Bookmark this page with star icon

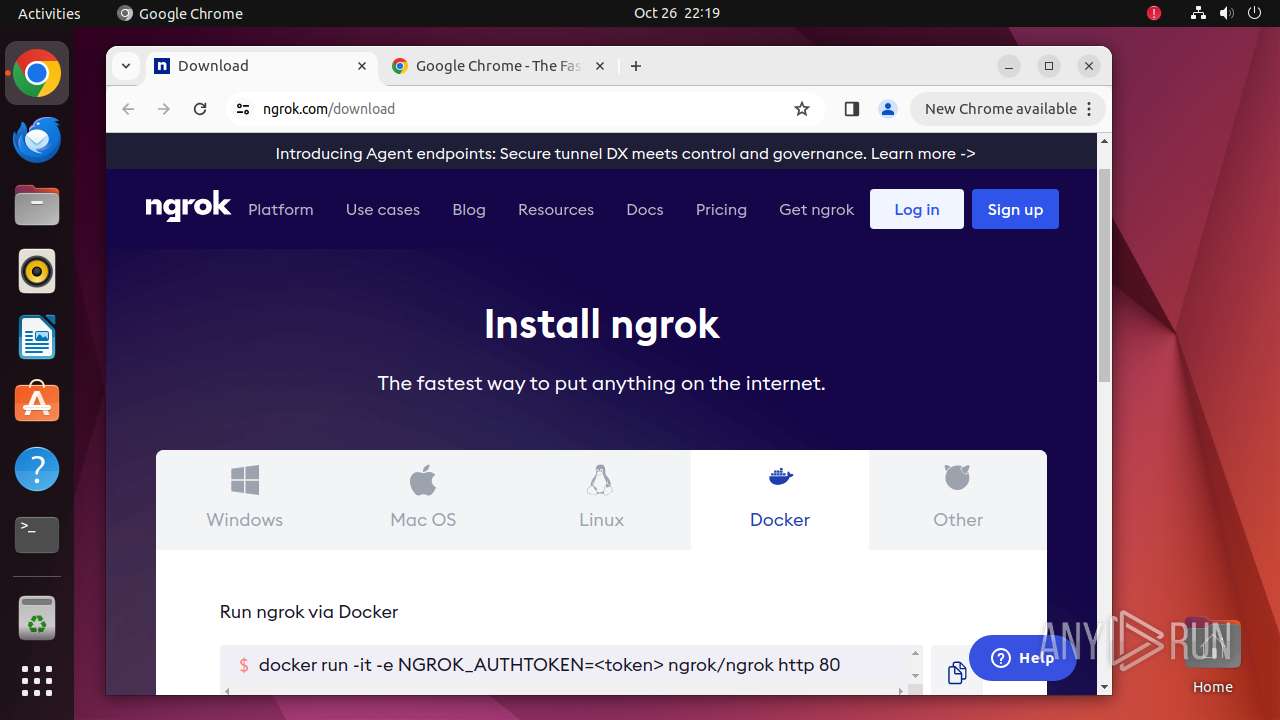tap(802, 109)
